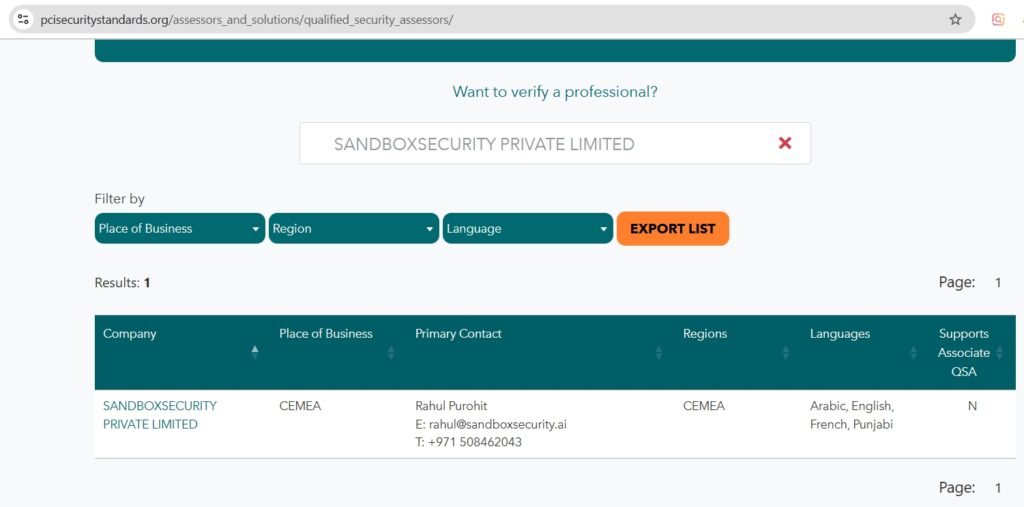Select page 1 below the results table
Viewport: 1024px width, 507px height.
[998, 488]
